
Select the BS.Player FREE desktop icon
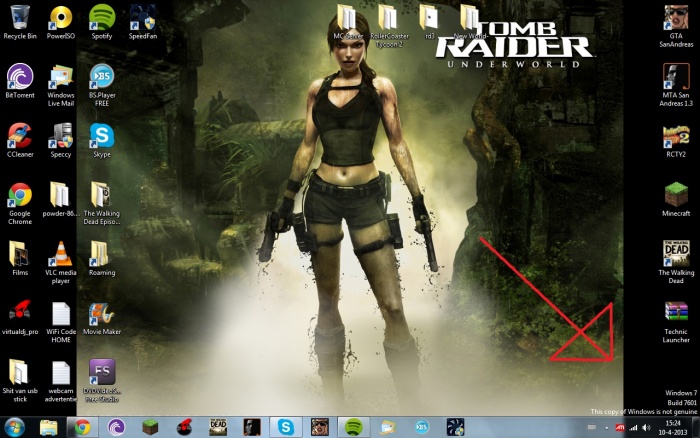pos(102,85)
